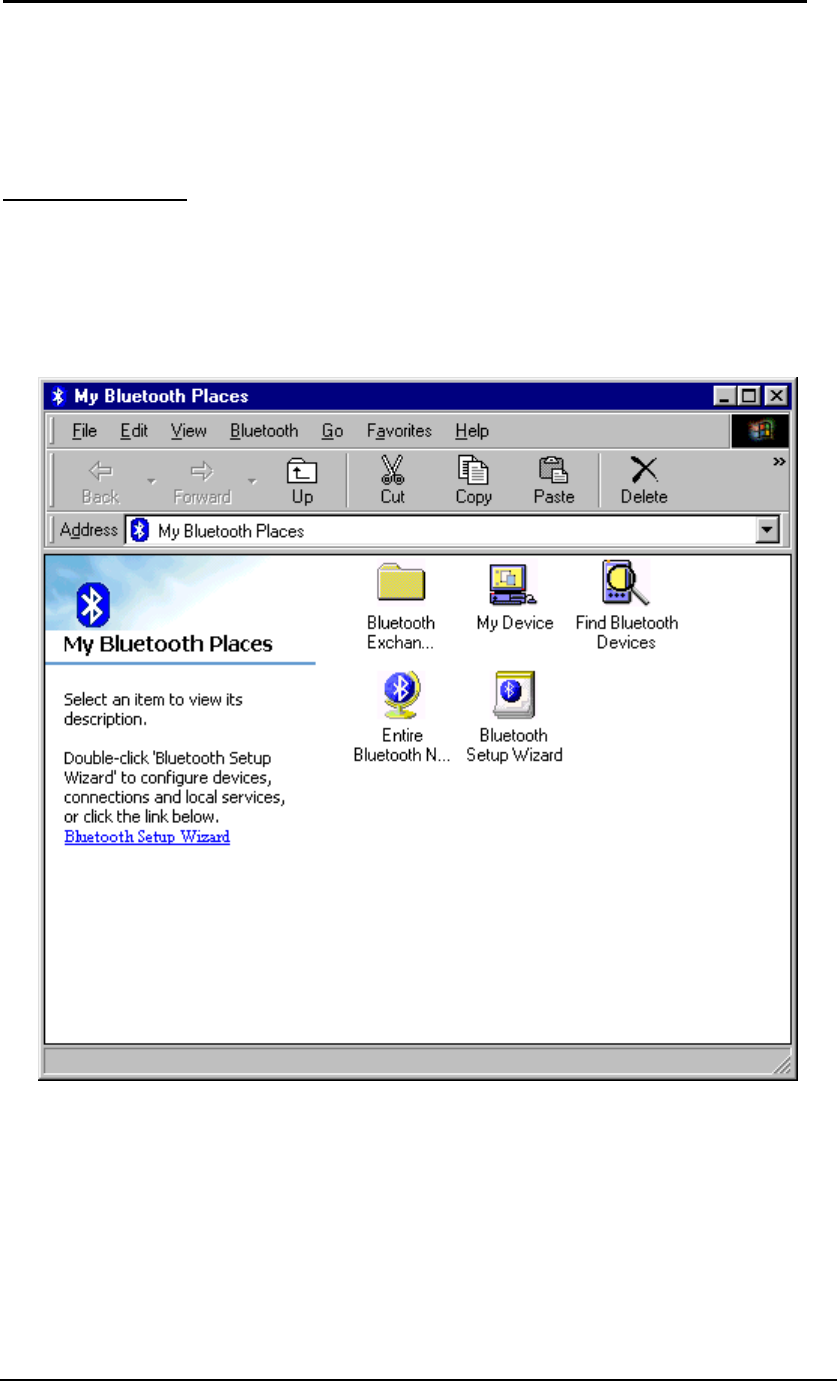Screen dimensions: 837x1381
Task: Select the My Device icon
Action: 514,584
